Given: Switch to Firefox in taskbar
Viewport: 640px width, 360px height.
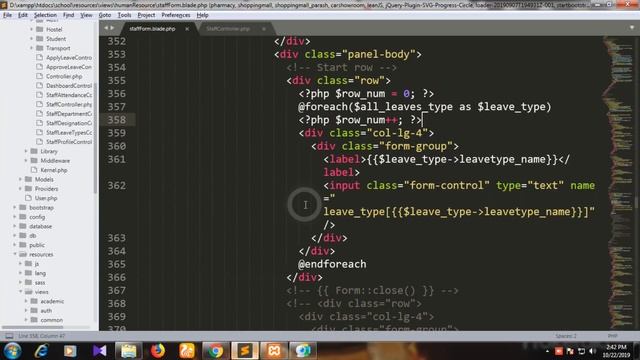Looking at the screenshot, I should (158, 351).
